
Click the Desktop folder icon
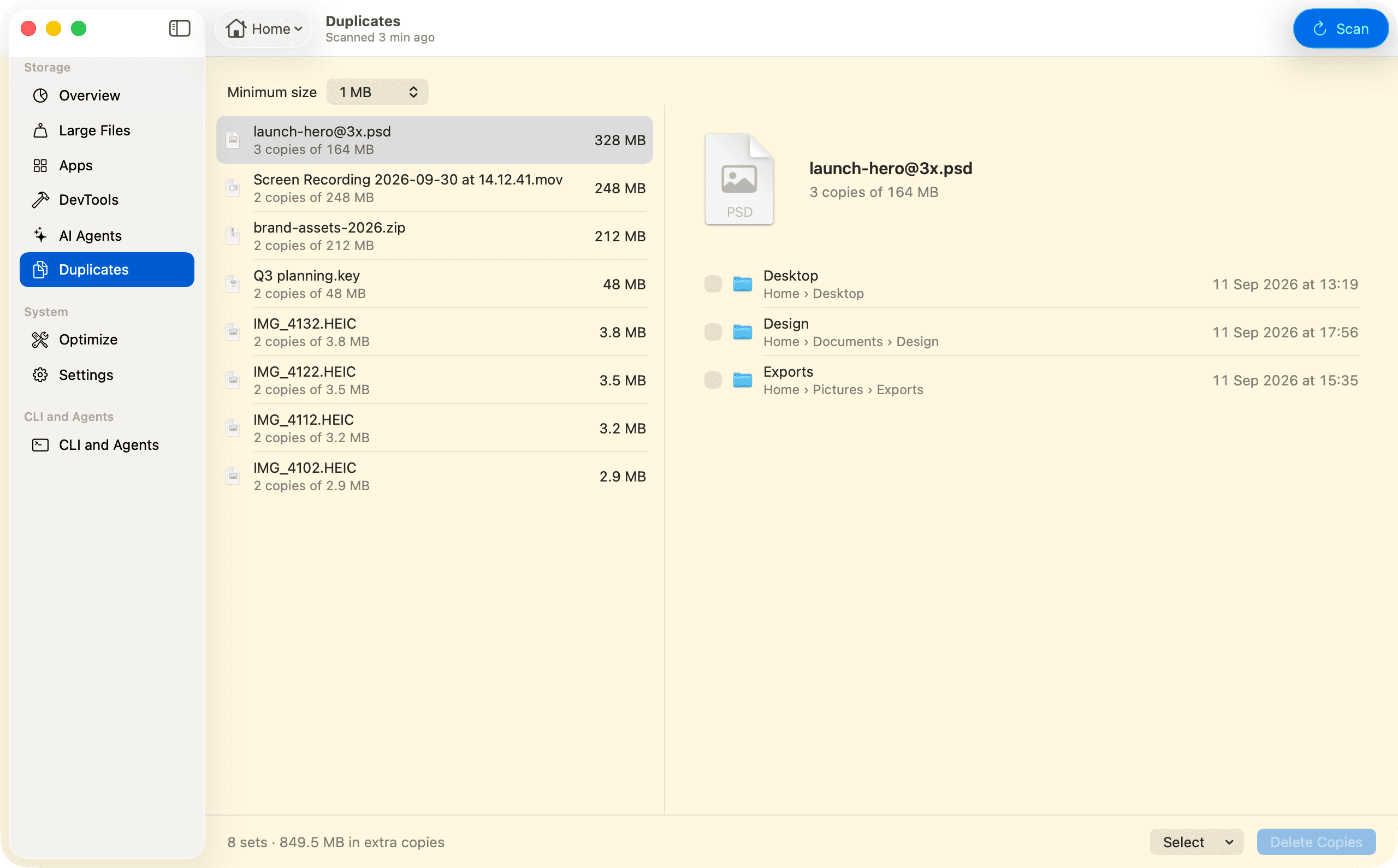point(742,283)
